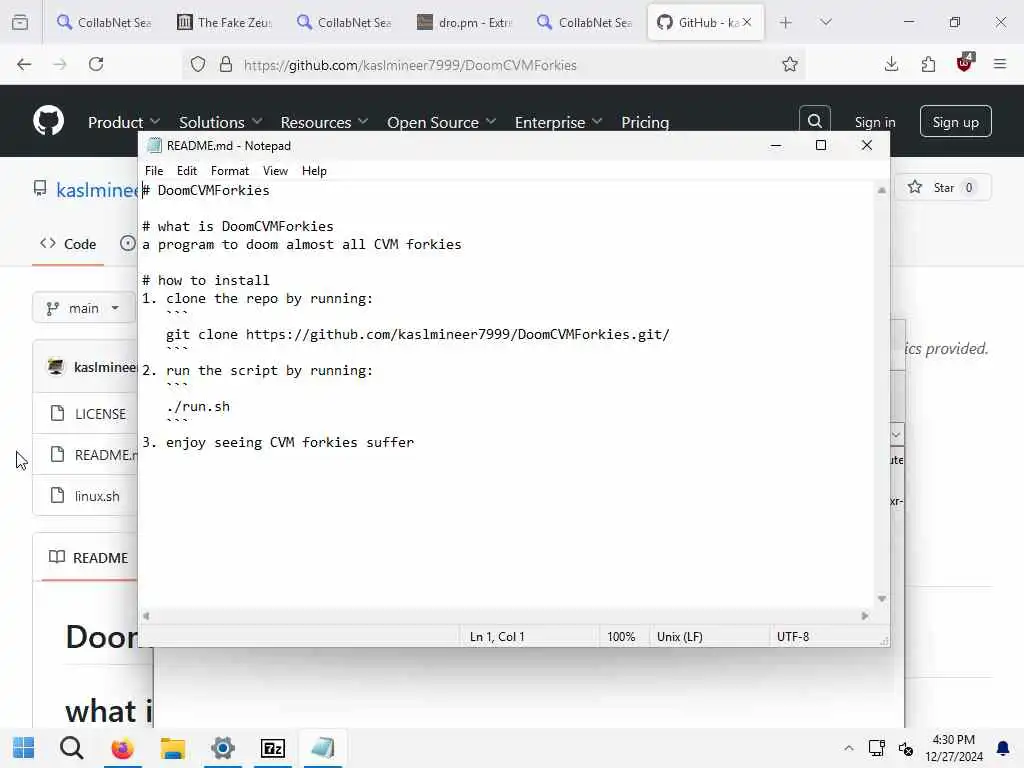Open the main branch dropdown

[84, 308]
